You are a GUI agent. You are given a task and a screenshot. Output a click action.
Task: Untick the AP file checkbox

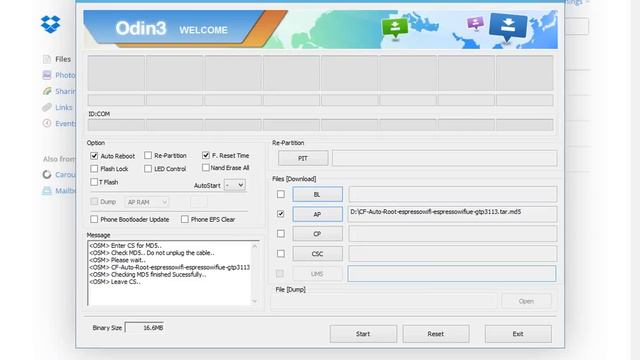(x=281, y=214)
